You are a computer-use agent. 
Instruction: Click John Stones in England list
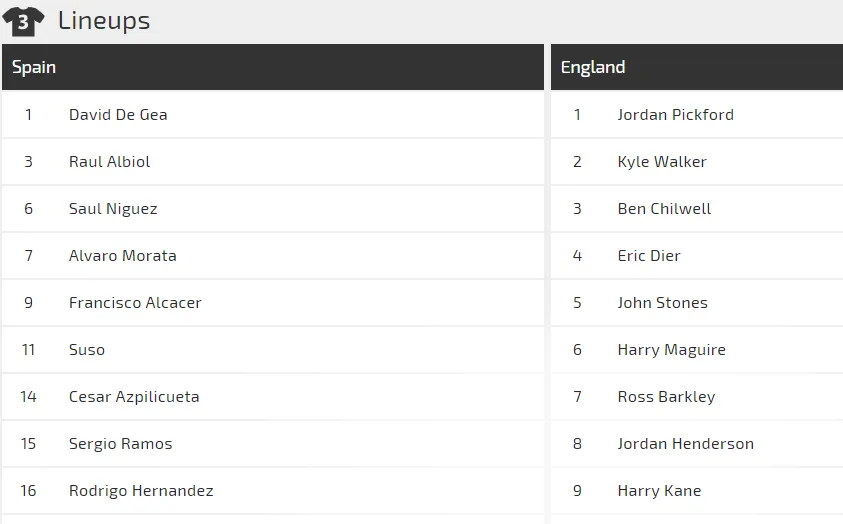pyautogui.click(x=662, y=303)
